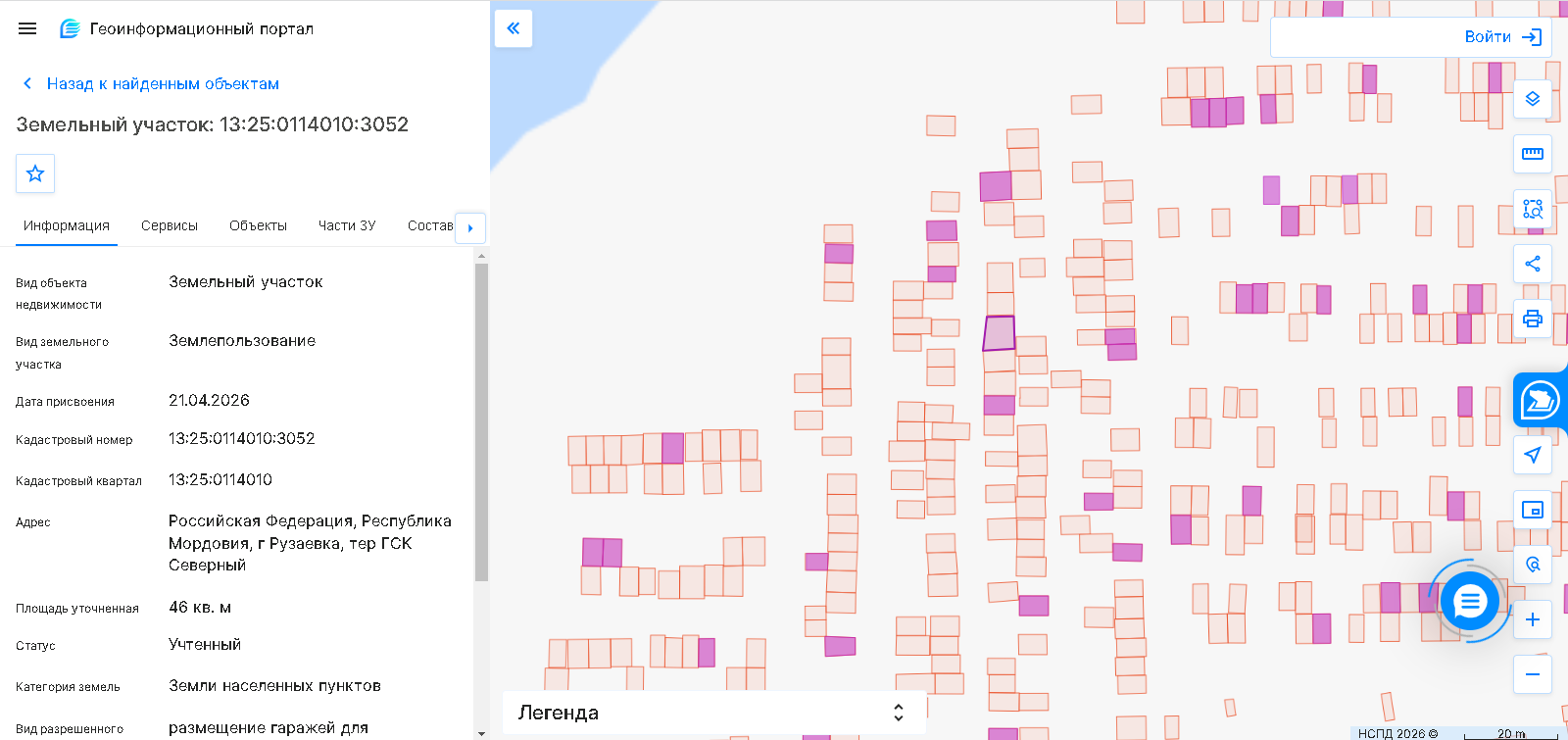Locate my position with navigation arrow icon
This screenshot has height=740, width=1568.
[1533, 455]
